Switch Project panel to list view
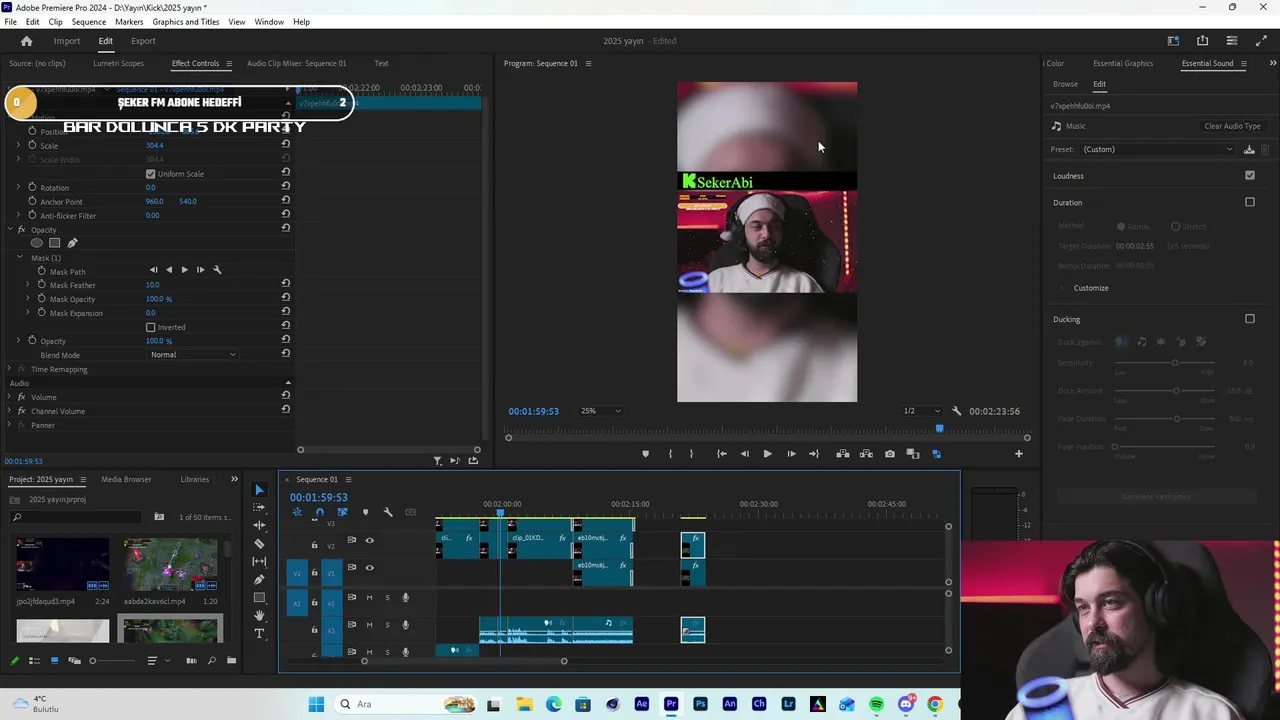This screenshot has width=1280, height=720. [x=34, y=661]
